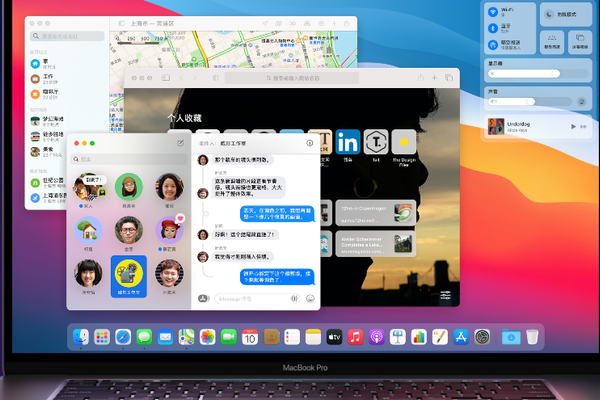The image size is (600, 400).
Task: Click the Messages search field
Action: point(129,159)
